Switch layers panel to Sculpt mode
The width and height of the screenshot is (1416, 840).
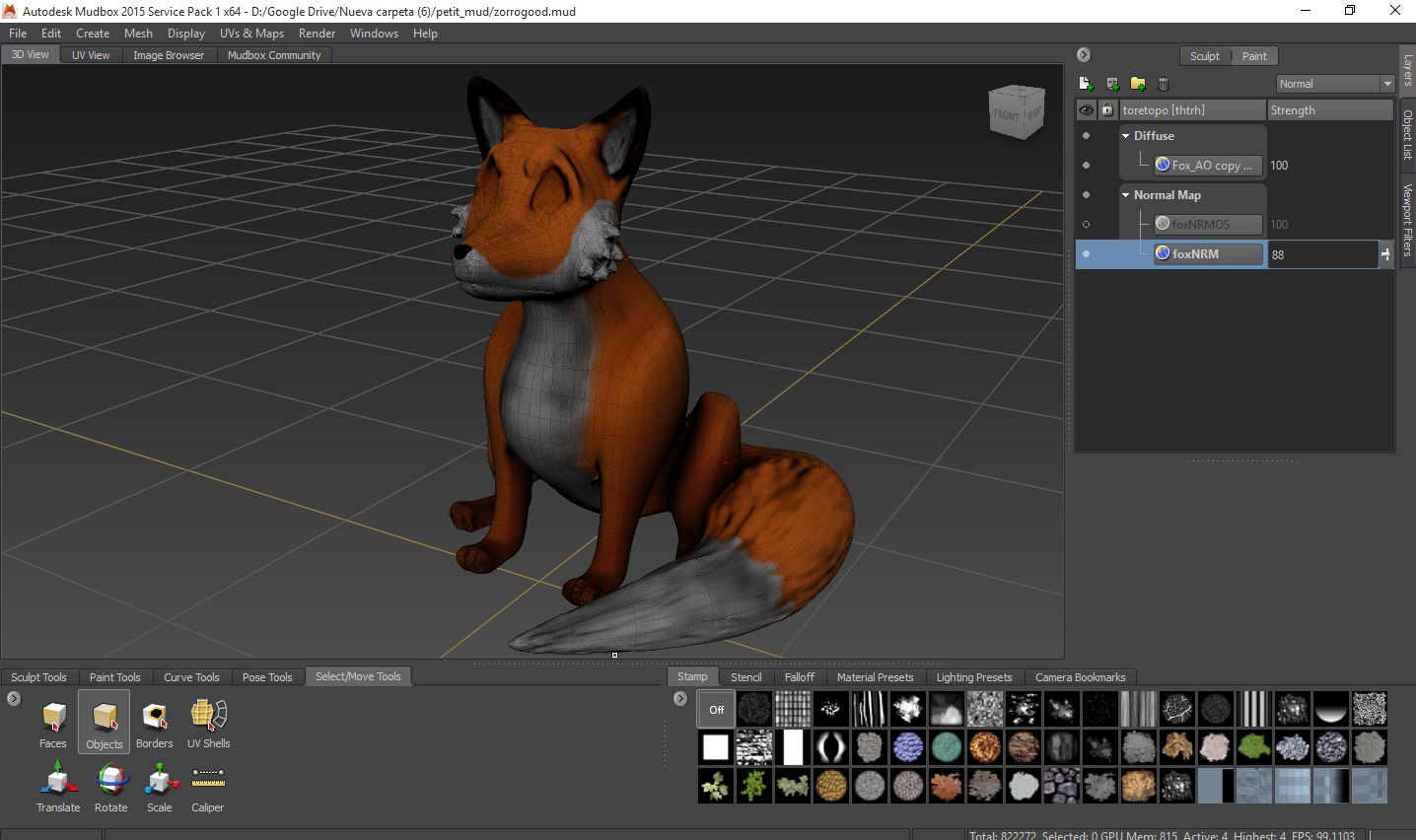(x=1204, y=56)
